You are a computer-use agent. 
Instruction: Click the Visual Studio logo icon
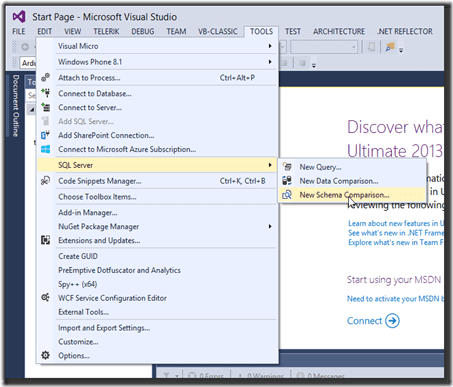point(19,16)
